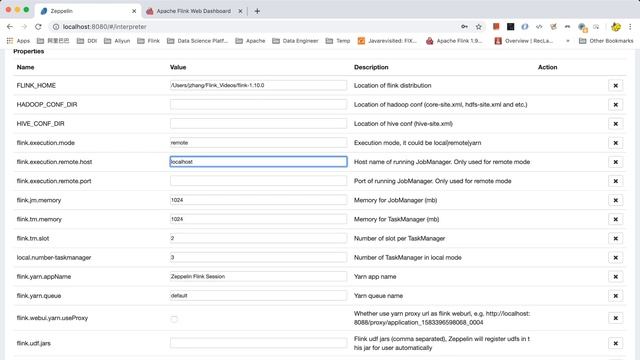Open the Flink bookmarks folder

coord(149,41)
